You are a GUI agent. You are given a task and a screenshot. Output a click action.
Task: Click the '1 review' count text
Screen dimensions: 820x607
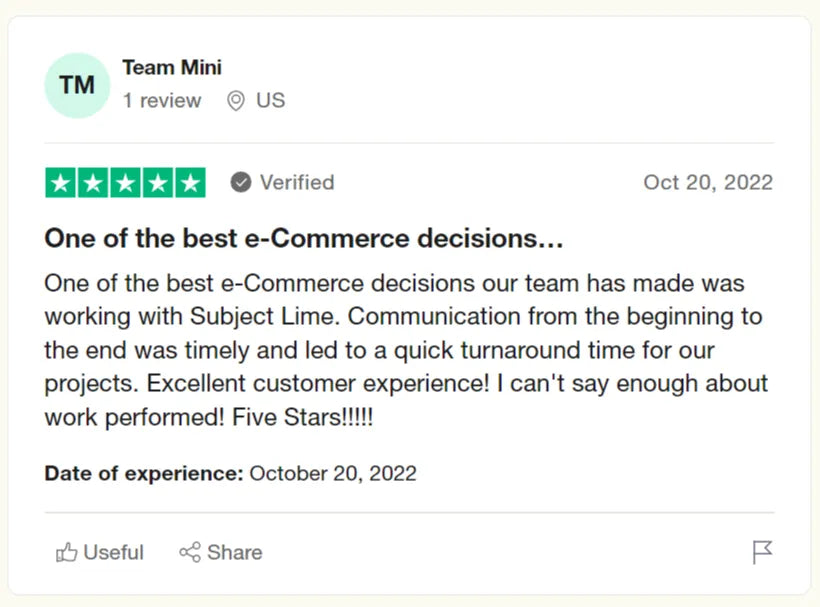click(161, 101)
